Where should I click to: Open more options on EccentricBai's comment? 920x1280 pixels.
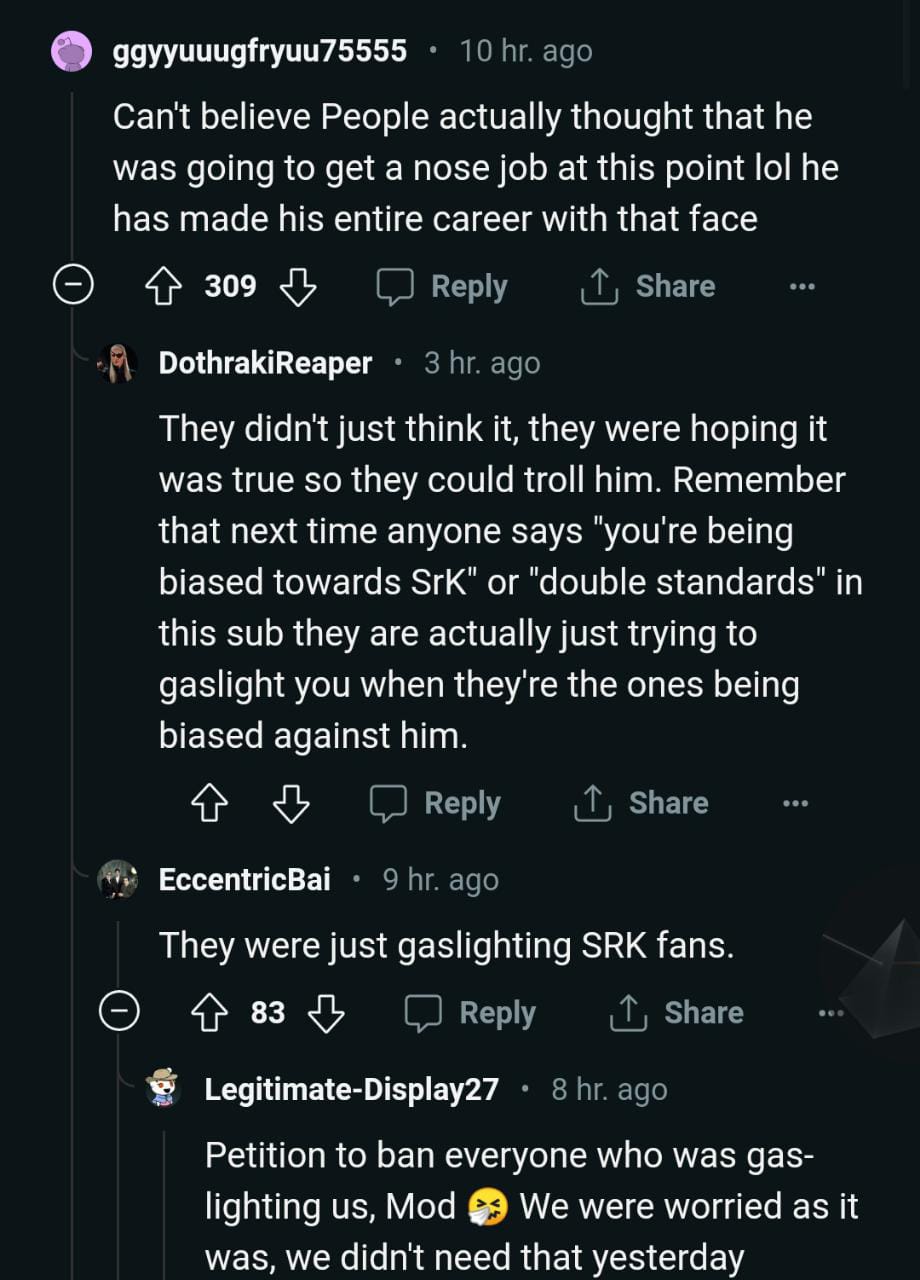830,1014
